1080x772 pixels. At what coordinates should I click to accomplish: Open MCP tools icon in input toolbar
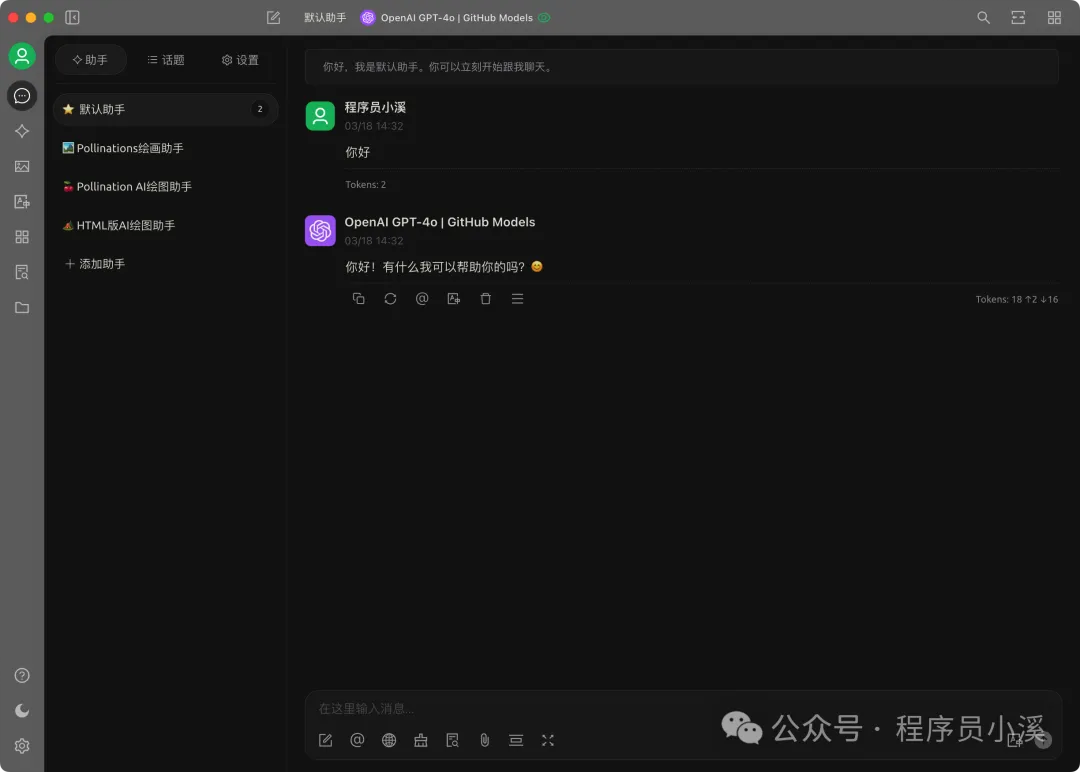click(x=421, y=740)
